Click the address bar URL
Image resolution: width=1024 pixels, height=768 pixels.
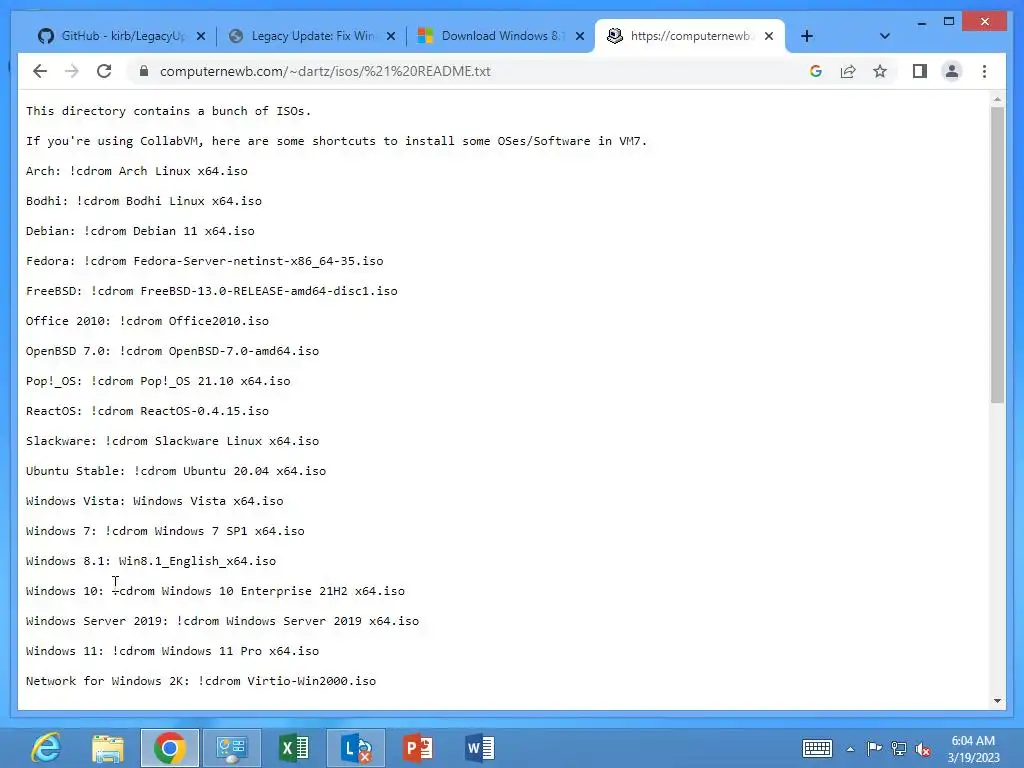tap(325, 71)
